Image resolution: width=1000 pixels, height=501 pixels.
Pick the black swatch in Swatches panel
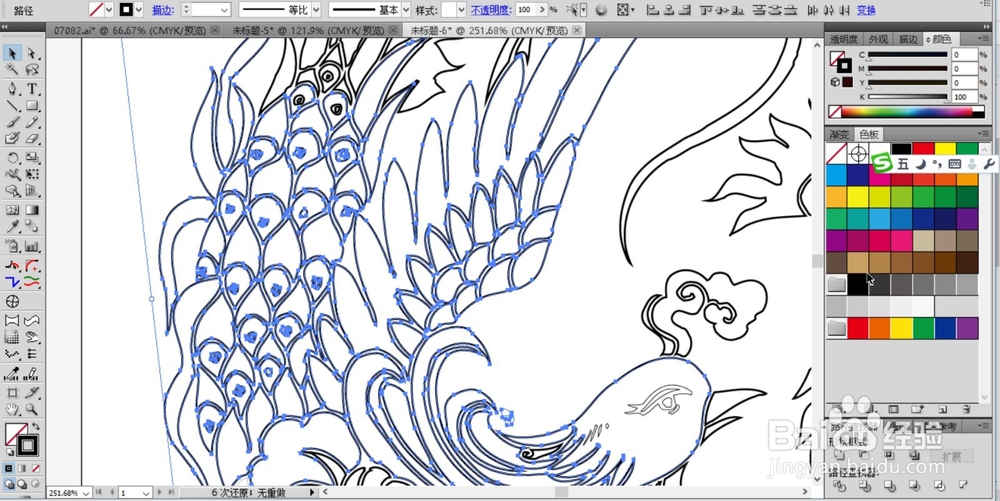tap(901, 150)
